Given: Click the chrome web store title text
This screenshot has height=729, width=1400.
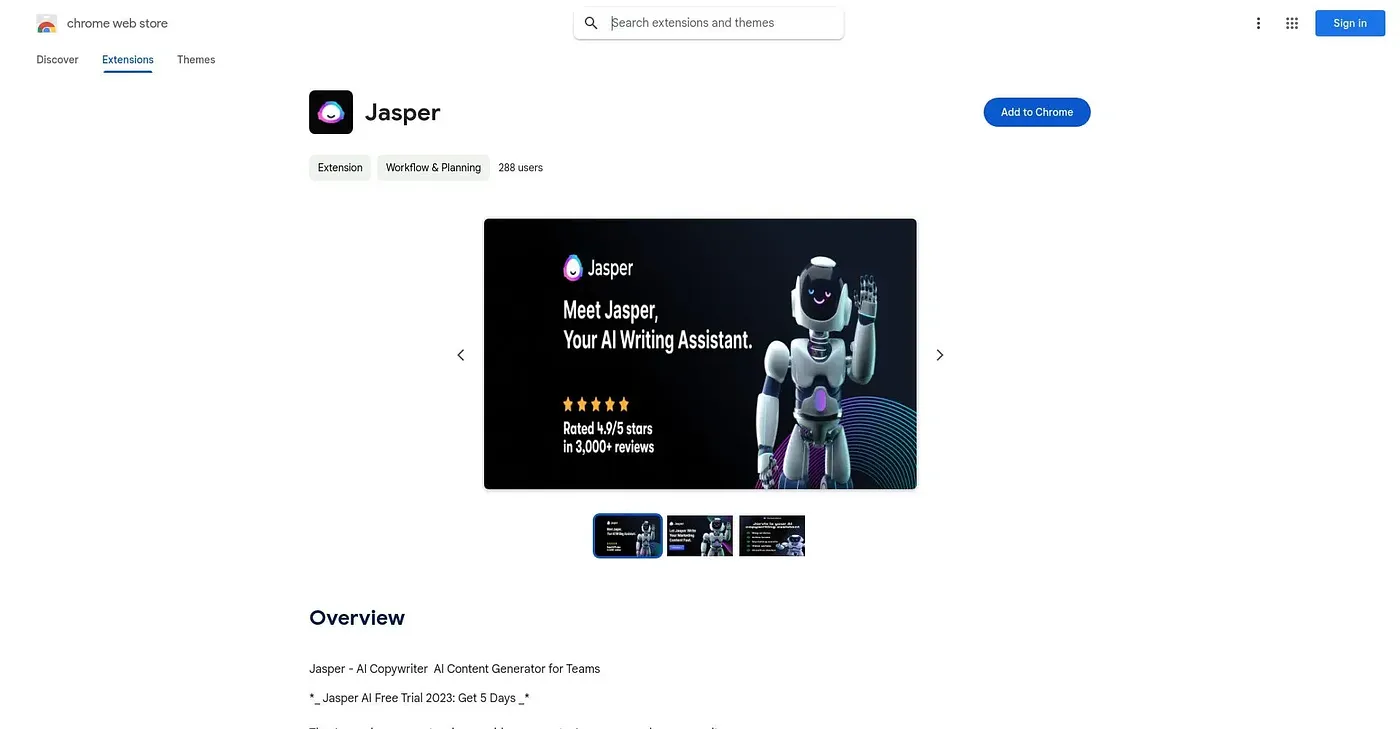Looking at the screenshot, I should pos(117,23).
